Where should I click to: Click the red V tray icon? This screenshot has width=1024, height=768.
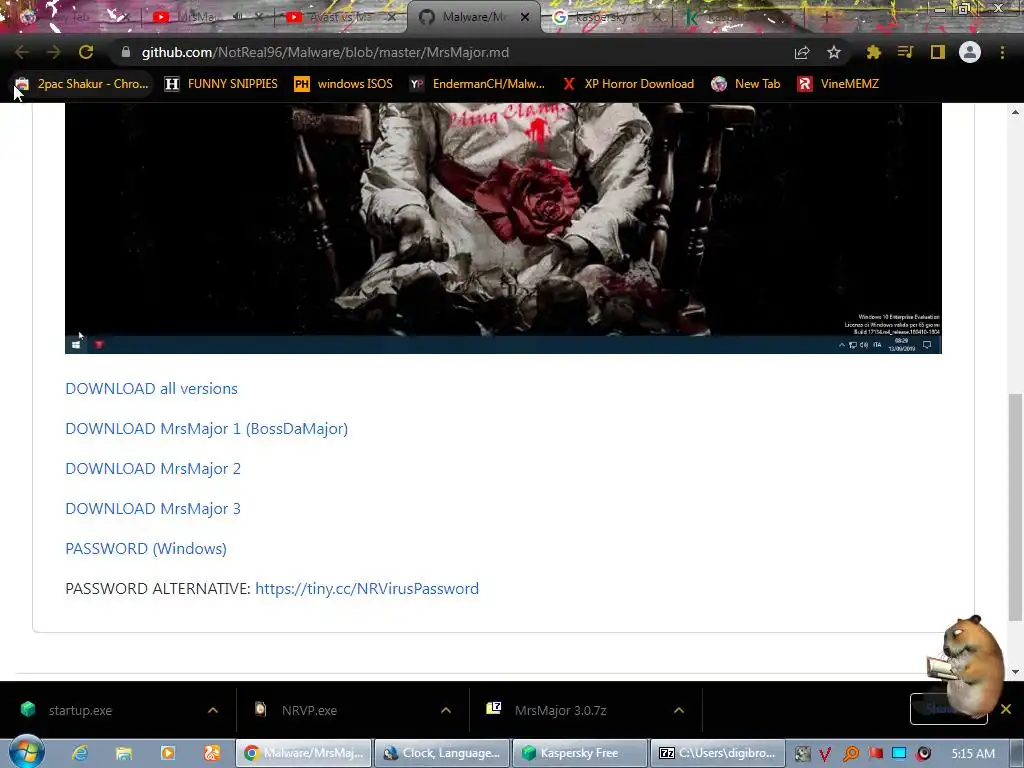(x=825, y=754)
